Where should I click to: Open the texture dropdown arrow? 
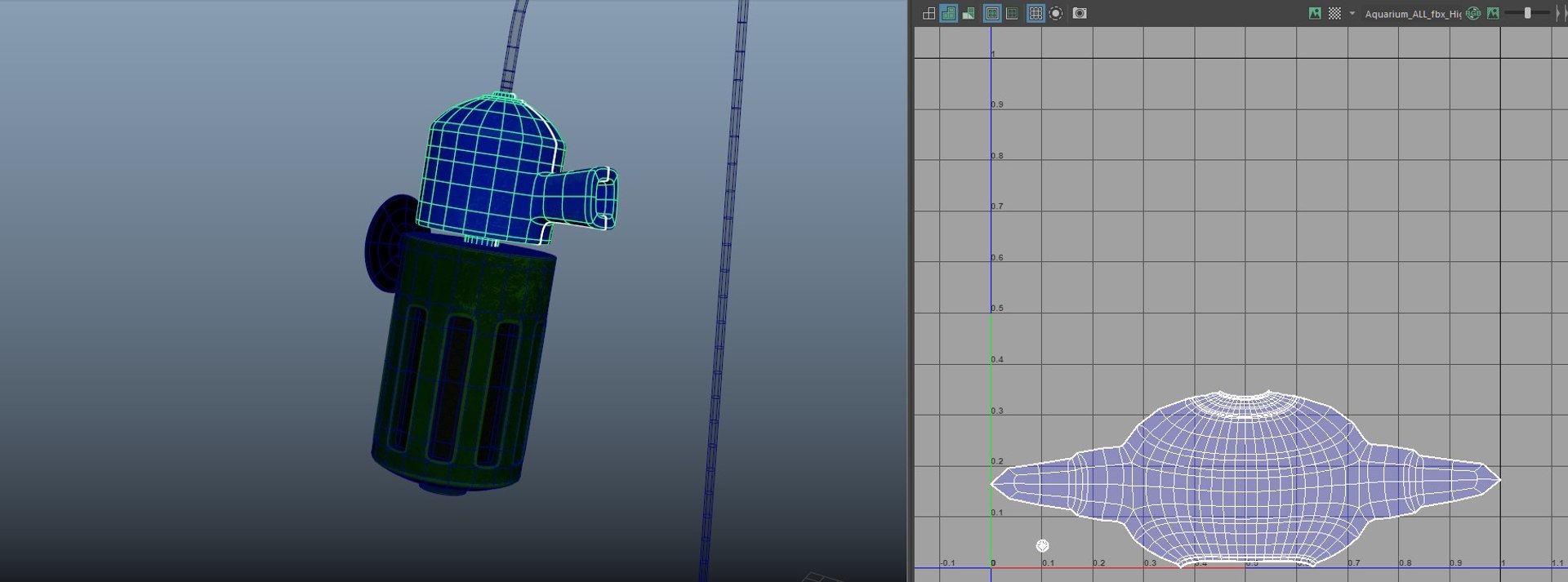(x=1352, y=14)
